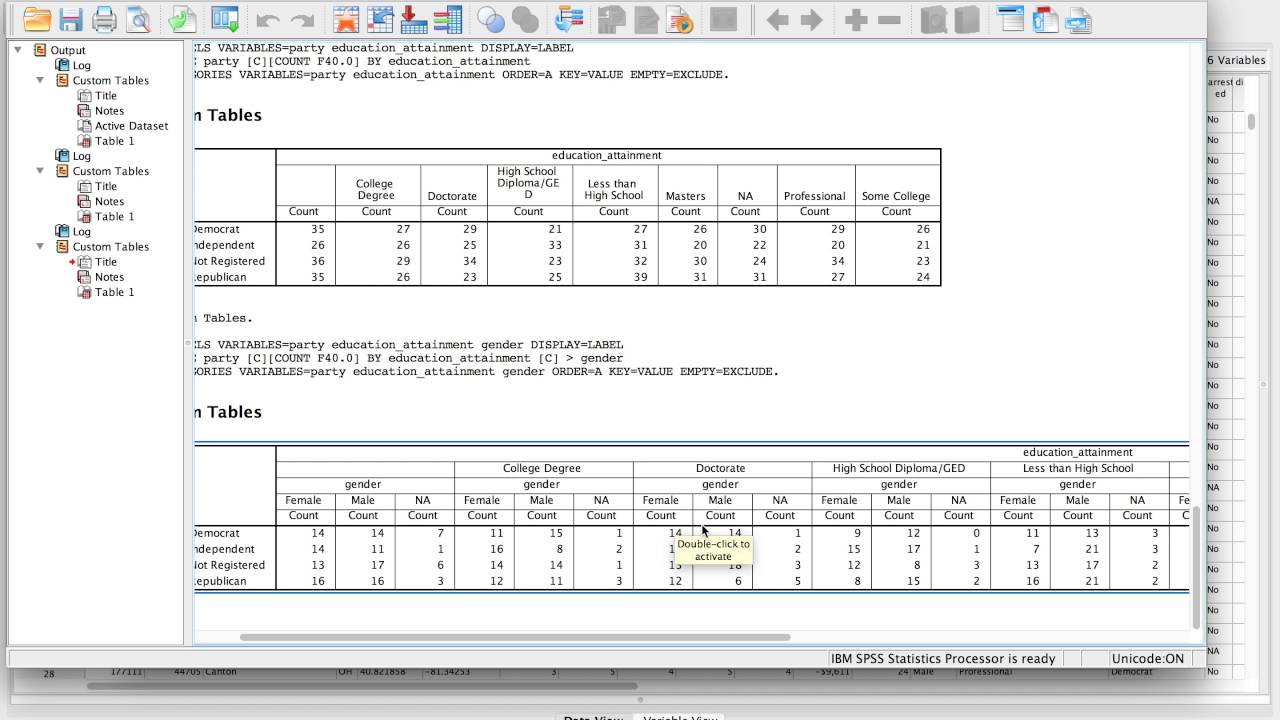The image size is (1280, 720).
Task: Go to Case using the grid icon with blue arrow
Action: pos(380,19)
